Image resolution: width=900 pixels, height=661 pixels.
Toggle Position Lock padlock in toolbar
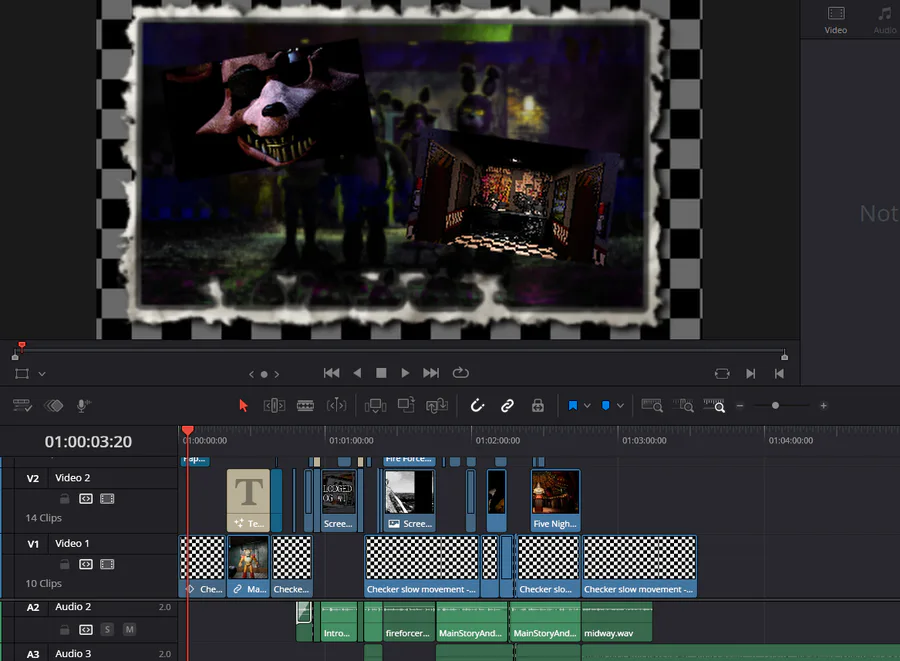tap(538, 406)
